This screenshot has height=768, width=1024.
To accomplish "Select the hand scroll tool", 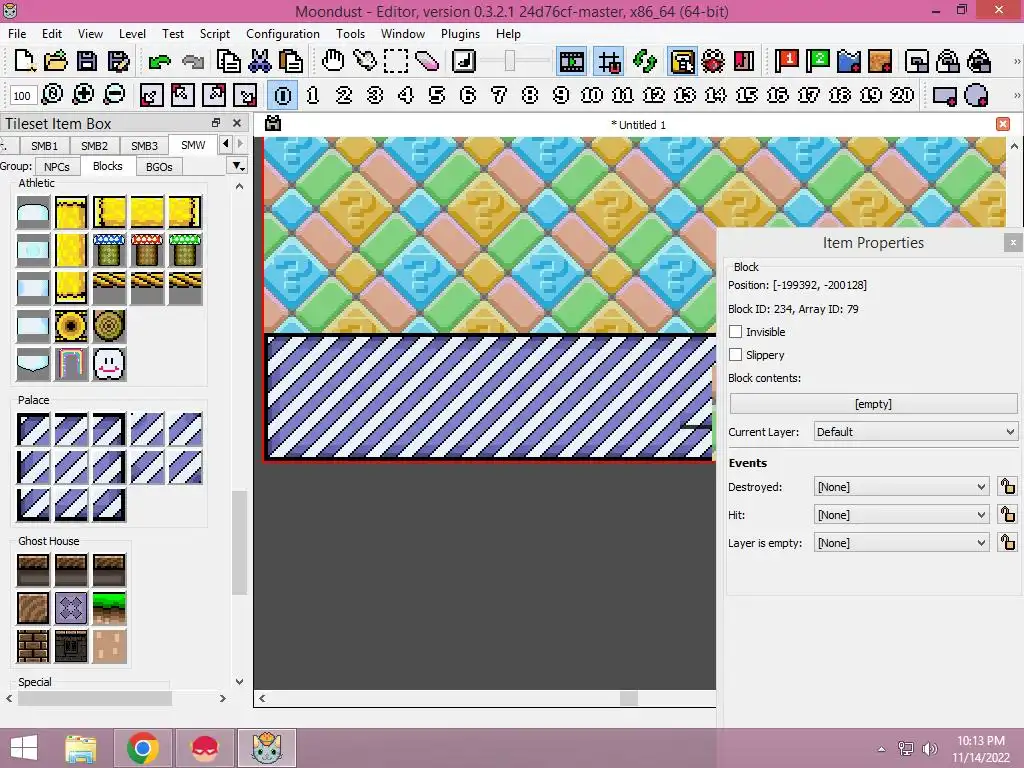I will coord(332,61).
